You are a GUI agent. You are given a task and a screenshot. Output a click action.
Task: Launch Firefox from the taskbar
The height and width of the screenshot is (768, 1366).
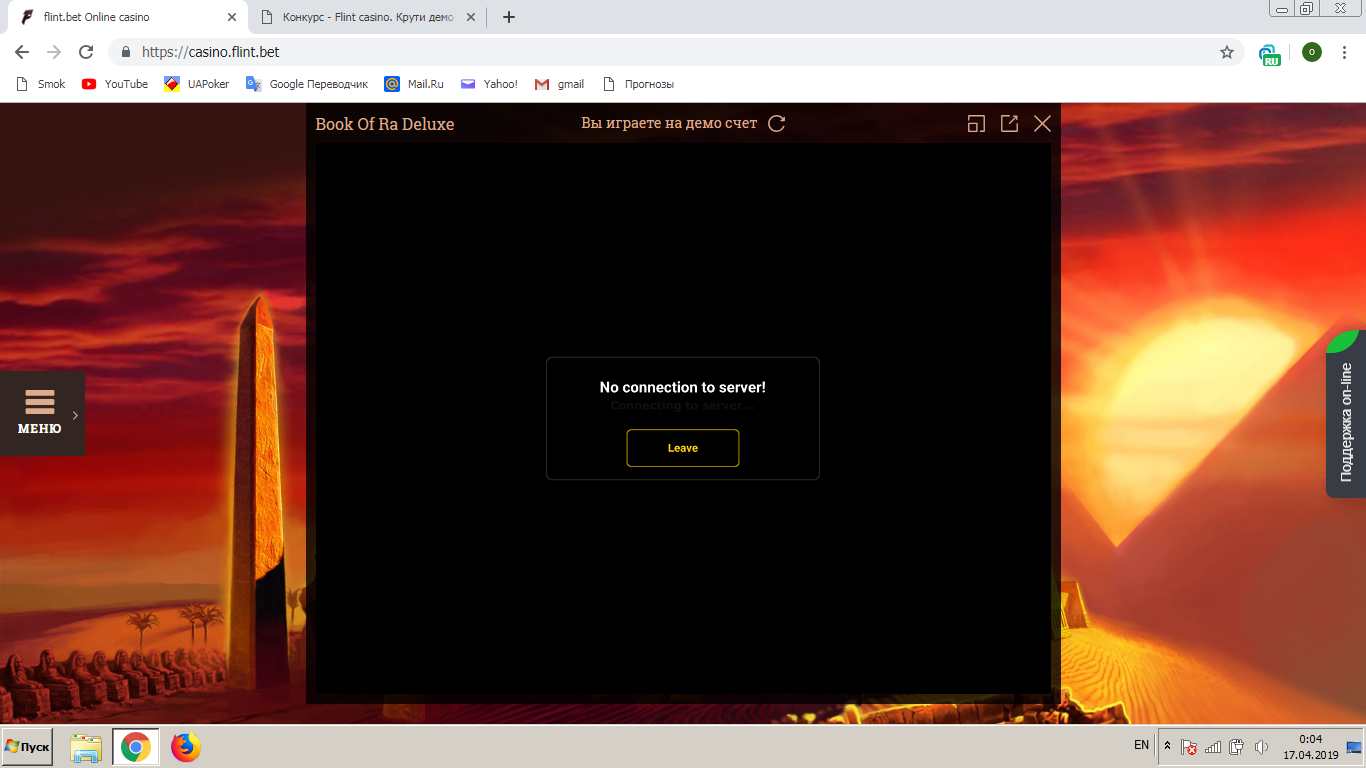tap(186, 747)
